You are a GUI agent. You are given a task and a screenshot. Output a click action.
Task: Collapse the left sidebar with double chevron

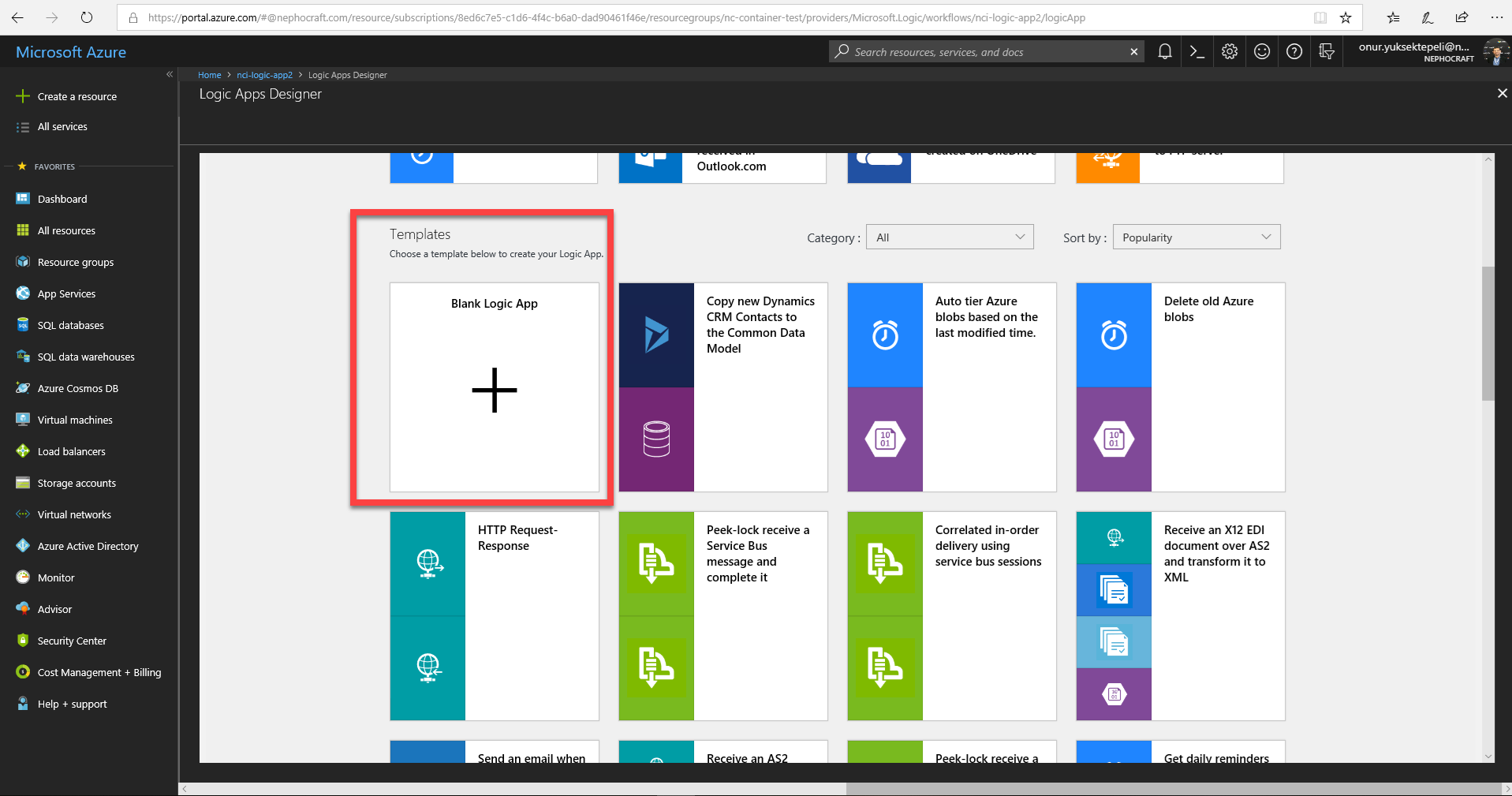tap(169, 74)
